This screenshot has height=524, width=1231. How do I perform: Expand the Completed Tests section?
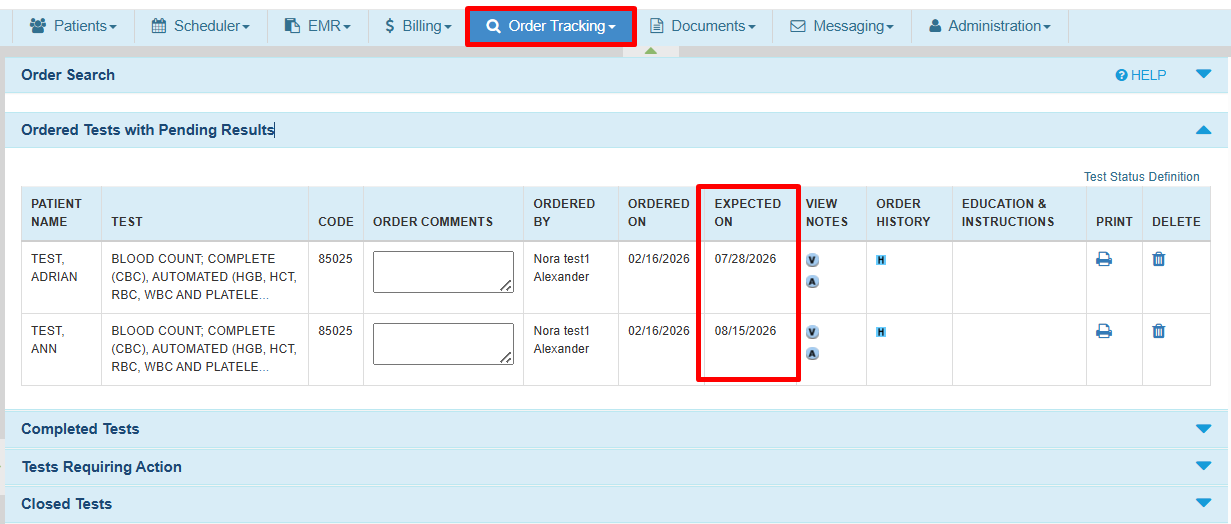tap(1203, 429)
